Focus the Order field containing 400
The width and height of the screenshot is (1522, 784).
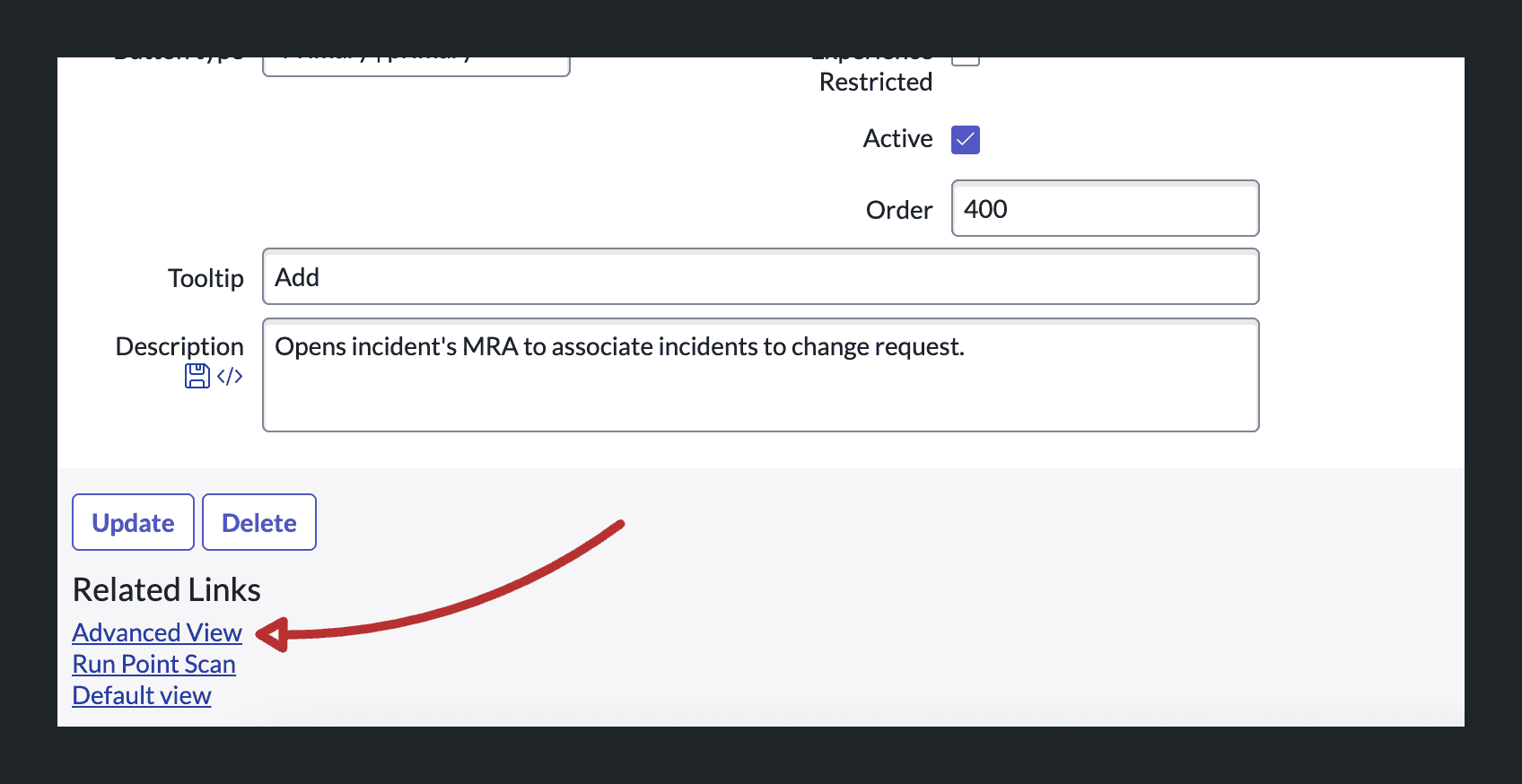click(1105, 208)
